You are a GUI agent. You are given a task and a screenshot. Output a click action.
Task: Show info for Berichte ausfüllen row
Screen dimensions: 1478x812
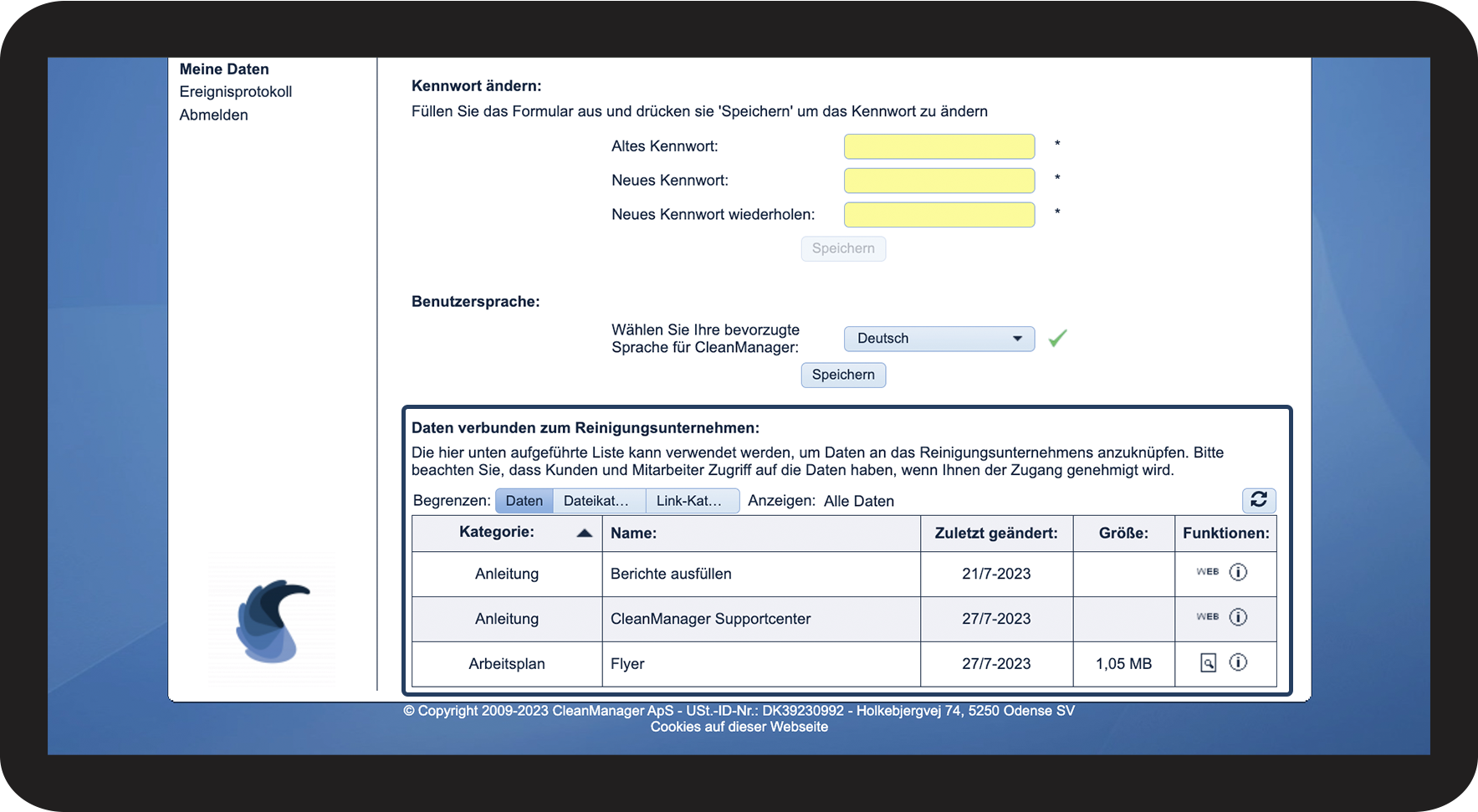pyautogui.click(x=1238, y=572)
